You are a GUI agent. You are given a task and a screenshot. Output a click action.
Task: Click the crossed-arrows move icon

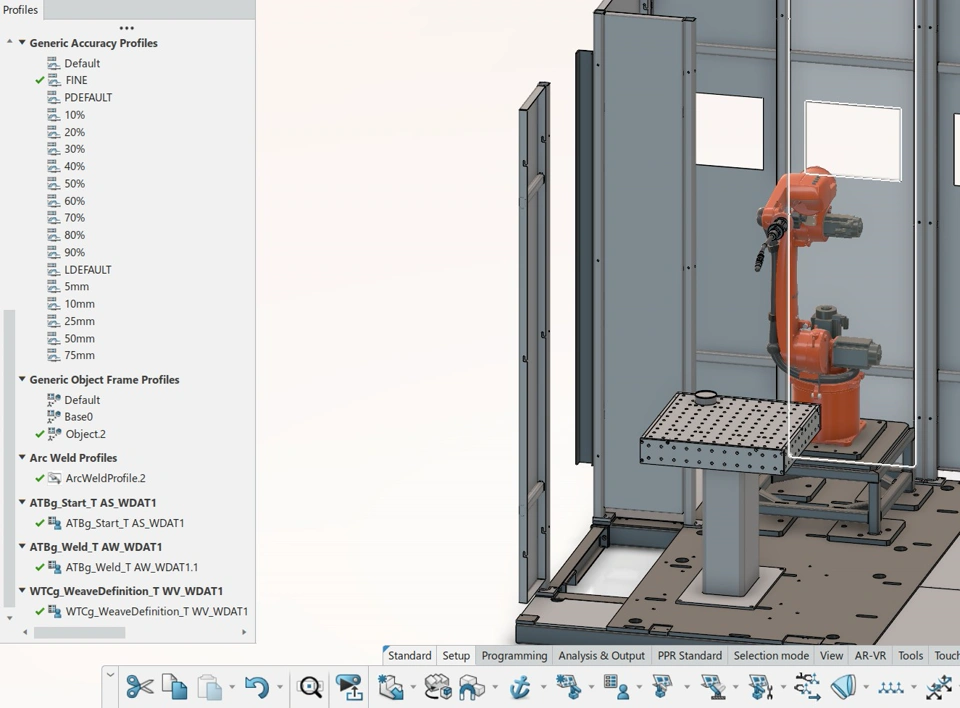pyautogui.click(x=939, y=687)
